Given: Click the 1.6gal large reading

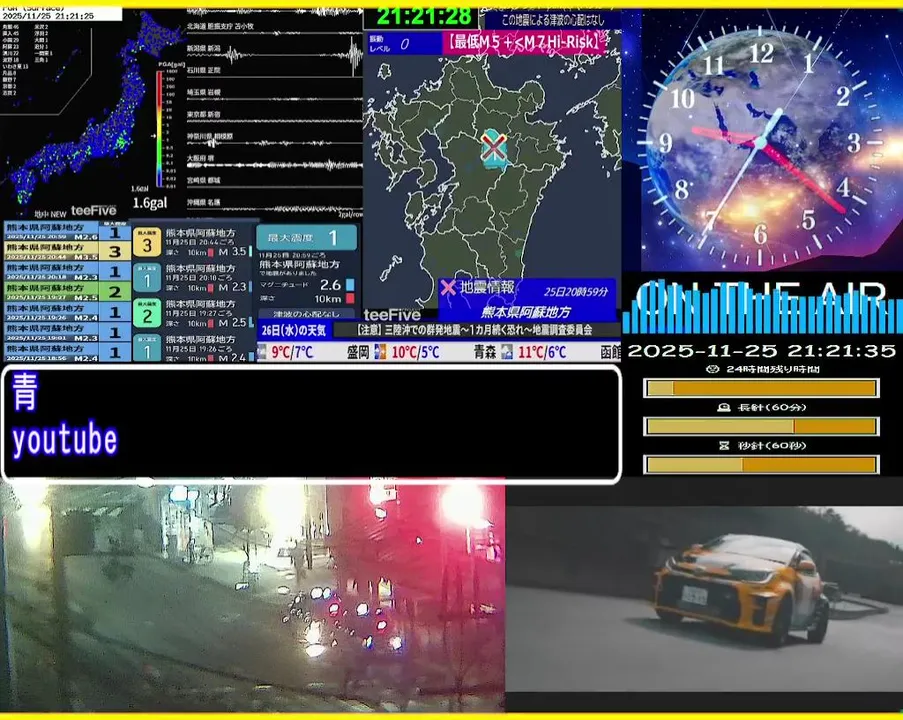Looking at the screenshot, I should (150, 203).
